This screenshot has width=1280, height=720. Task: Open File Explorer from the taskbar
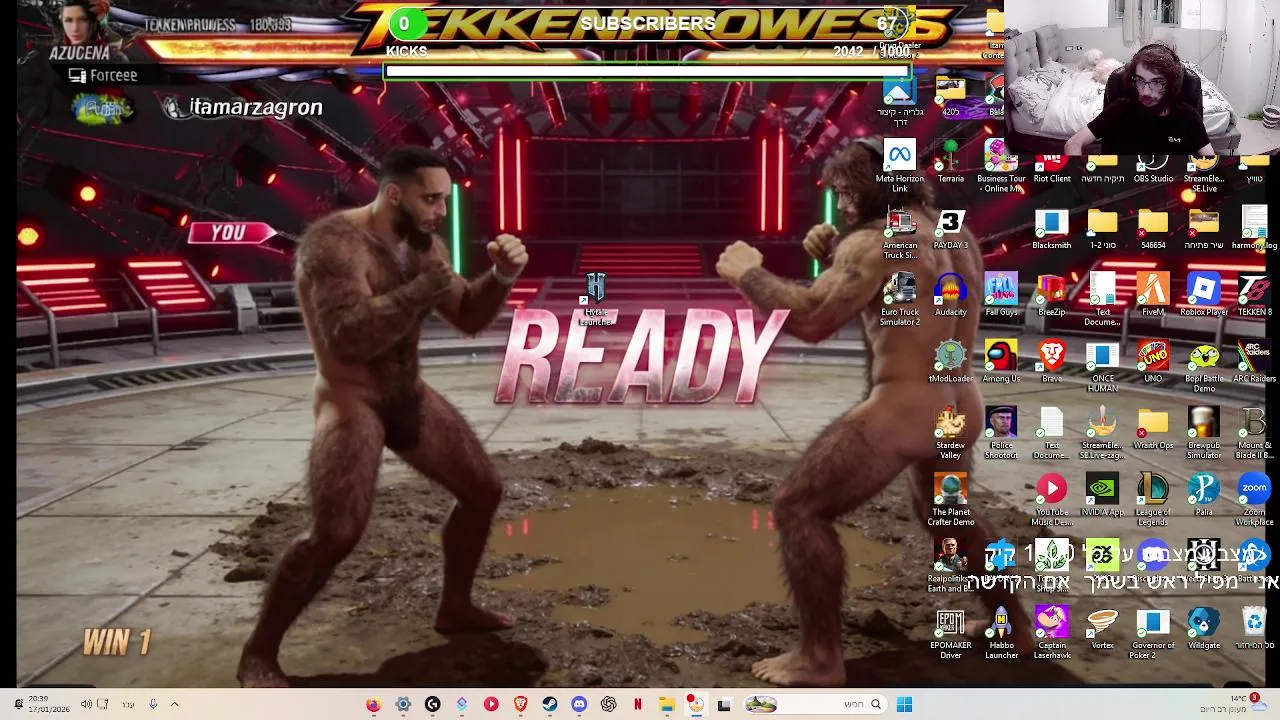tap(667, 704)
